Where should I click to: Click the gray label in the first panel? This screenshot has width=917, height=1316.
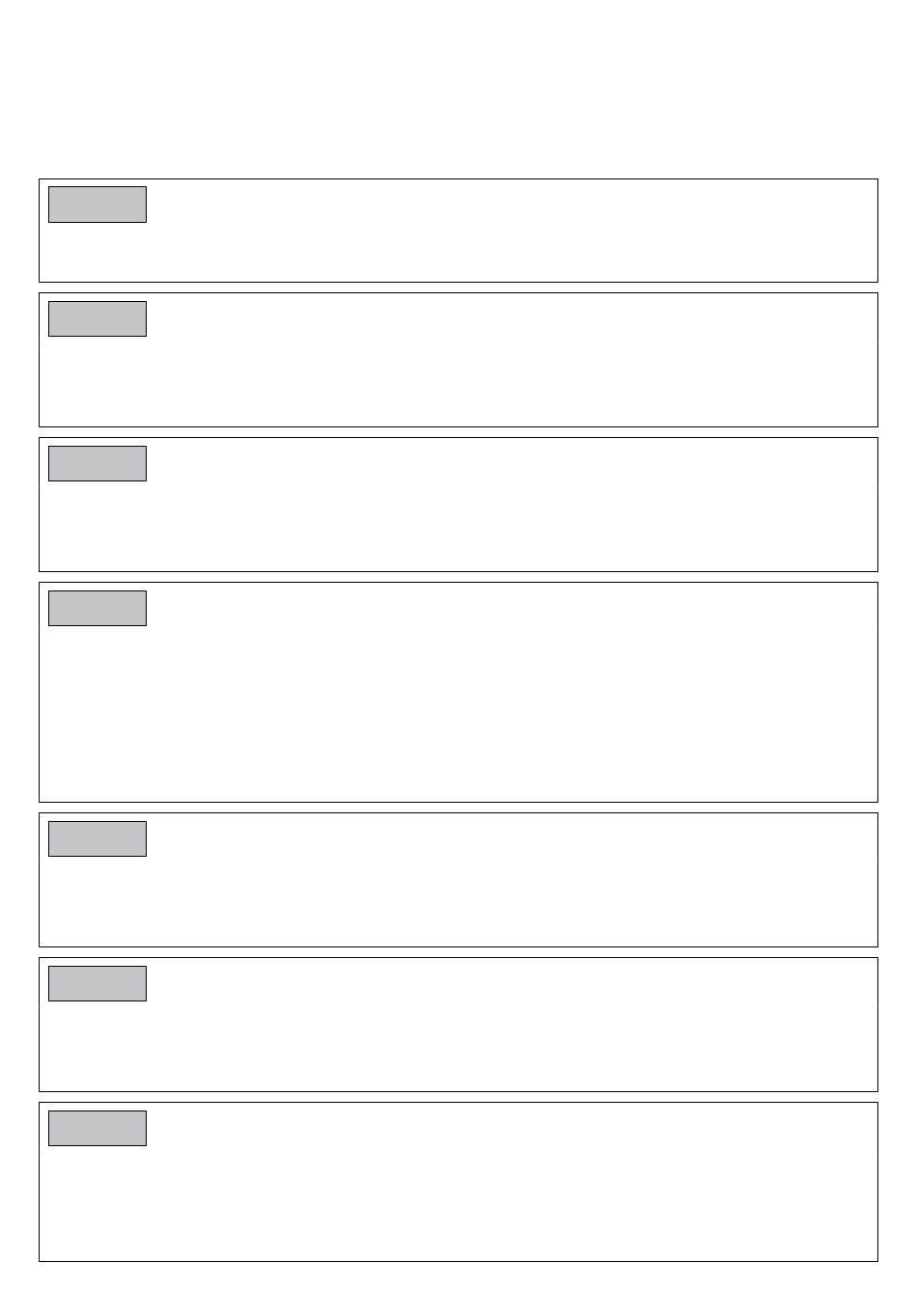pos(97,205)
